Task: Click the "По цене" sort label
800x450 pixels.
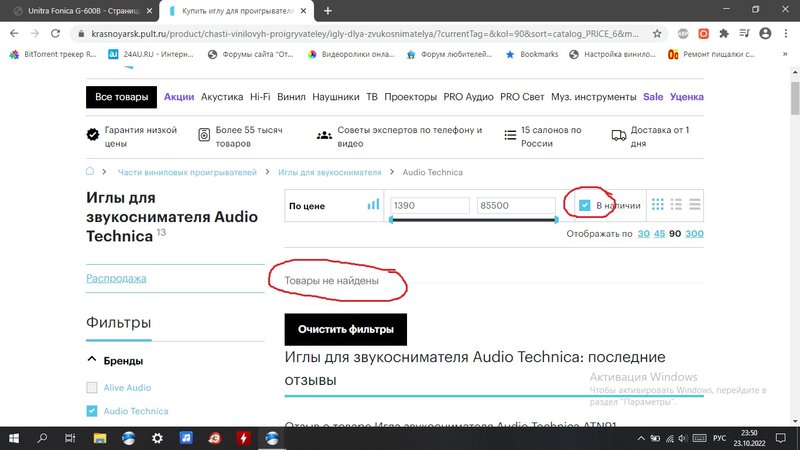Action: [307, 206]
